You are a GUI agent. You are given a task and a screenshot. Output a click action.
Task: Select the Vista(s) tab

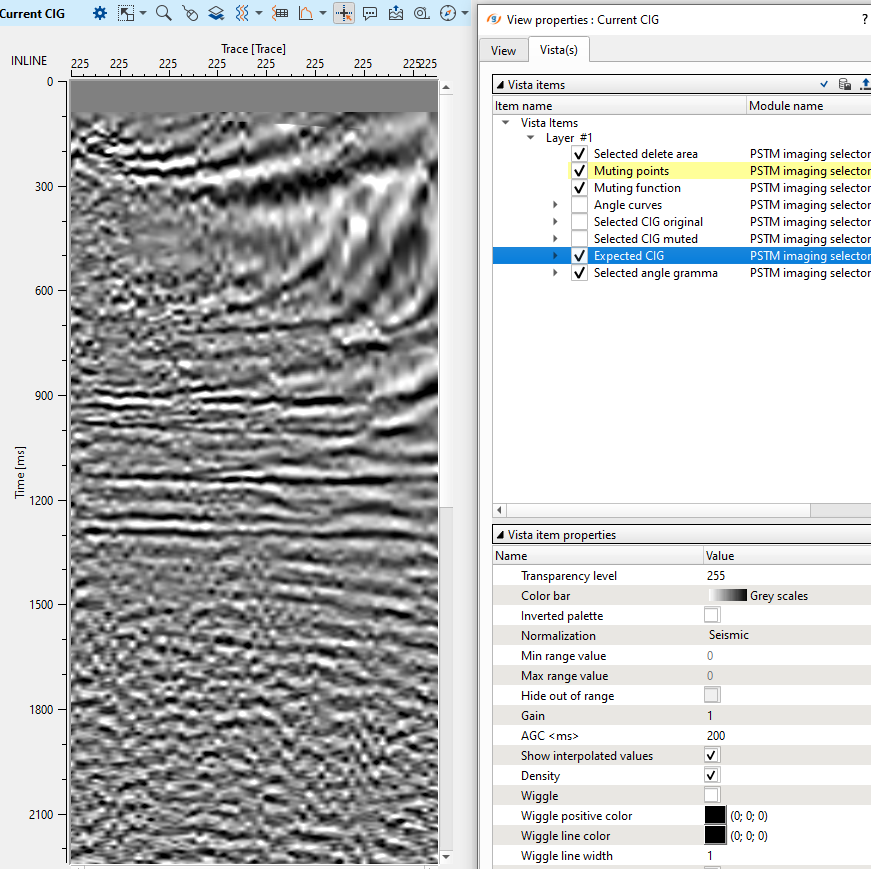pos(559,50)
